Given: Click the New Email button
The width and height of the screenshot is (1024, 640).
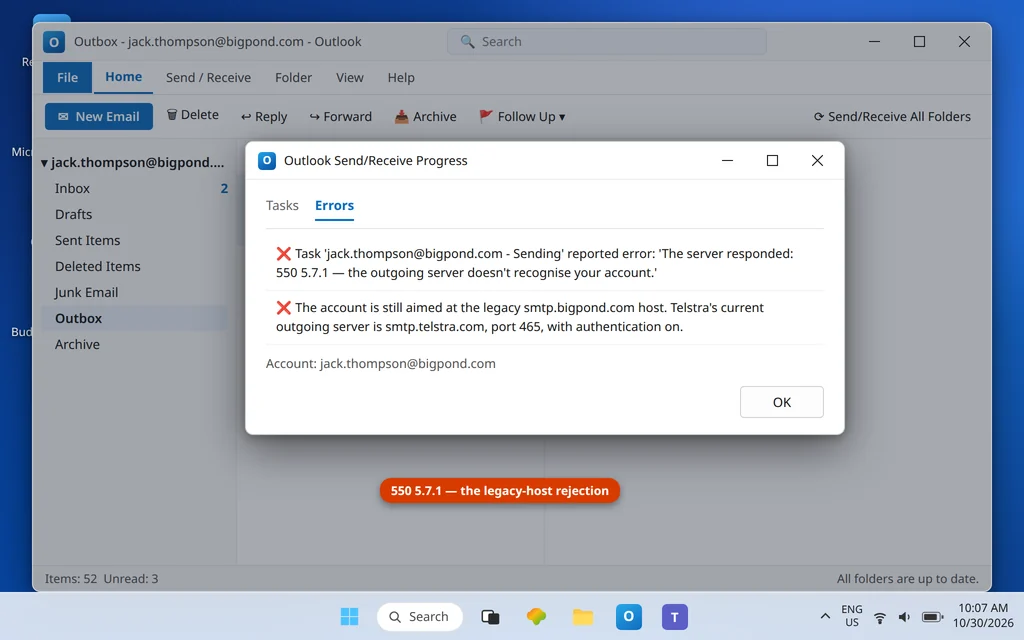Looking at the screenshot, I should pos(99,116).
